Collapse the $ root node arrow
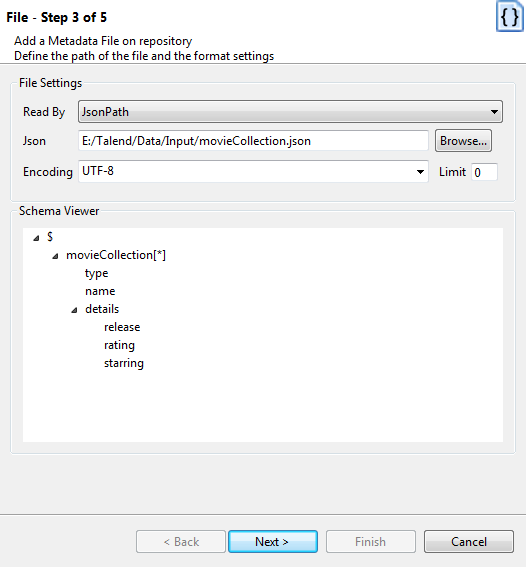 pos(36,238)
